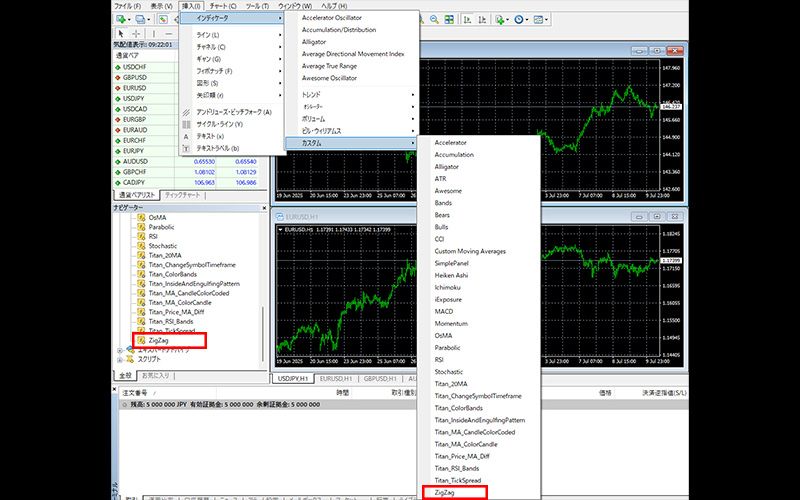Select Average True Range indicator
The image size is (800, 500).
click(x=329, y=66)
